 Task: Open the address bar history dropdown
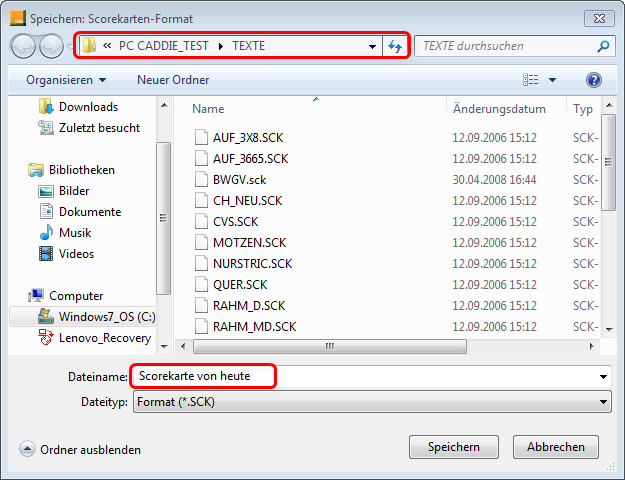click(x=372, y=46)
